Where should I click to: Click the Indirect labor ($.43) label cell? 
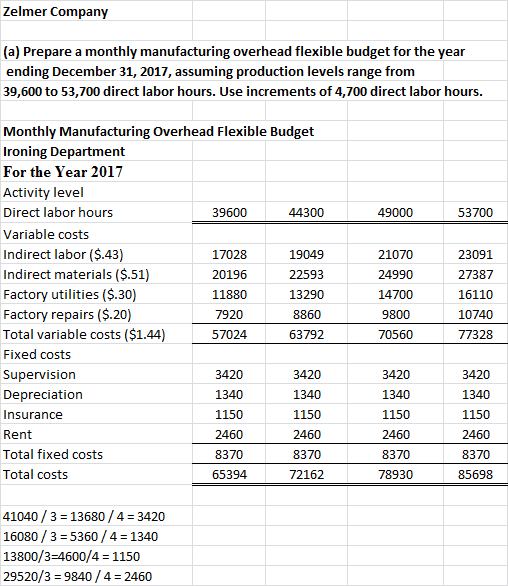[x=96, y=255]
